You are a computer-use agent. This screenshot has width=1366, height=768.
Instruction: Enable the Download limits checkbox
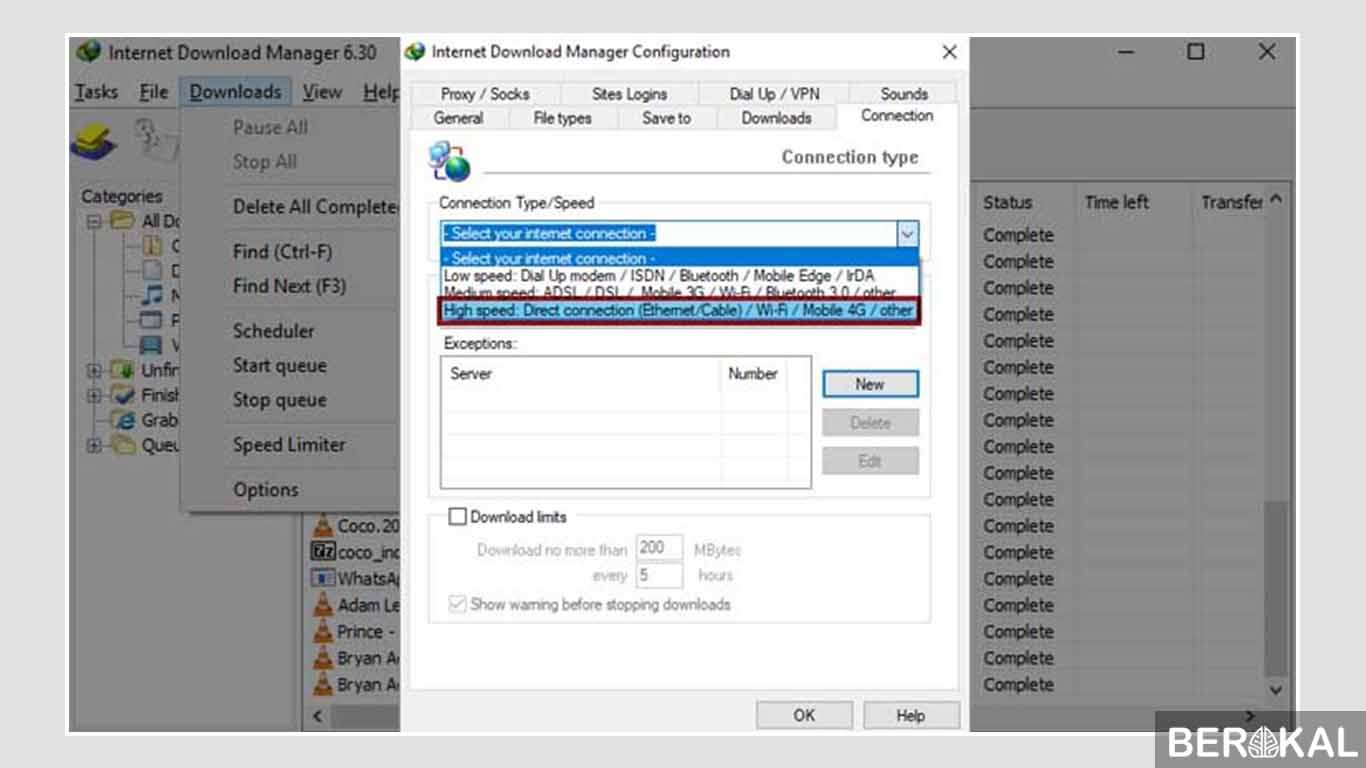[457, 517]
